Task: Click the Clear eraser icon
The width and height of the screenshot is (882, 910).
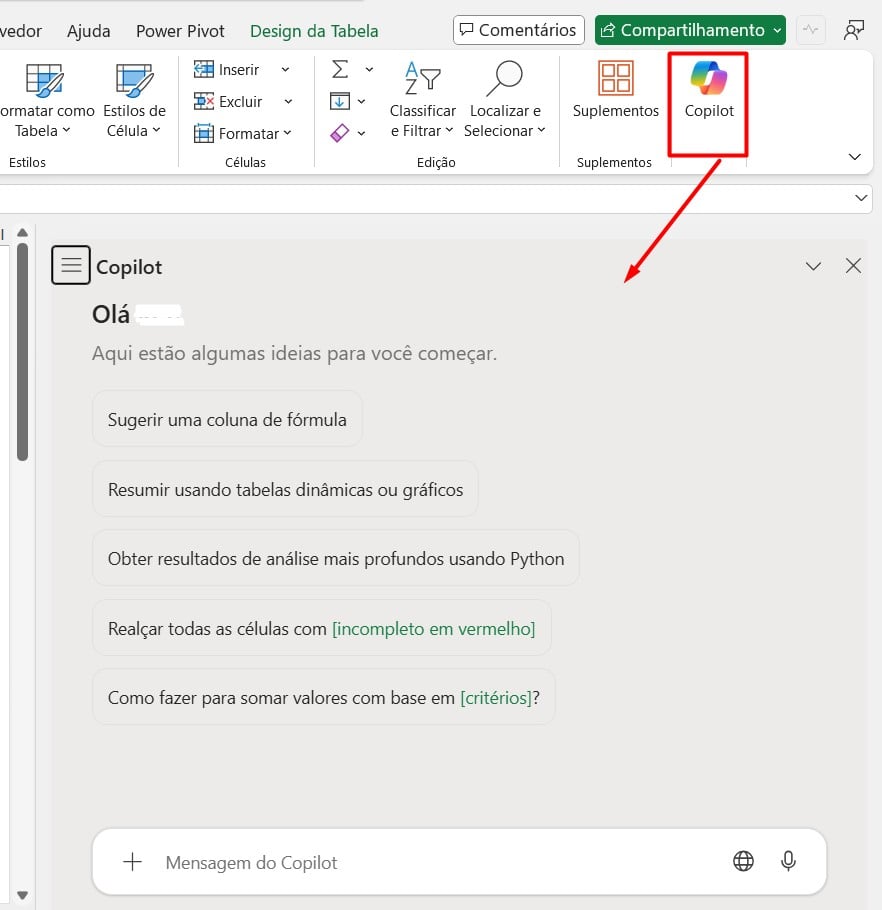Action: (x=339, y=133)
